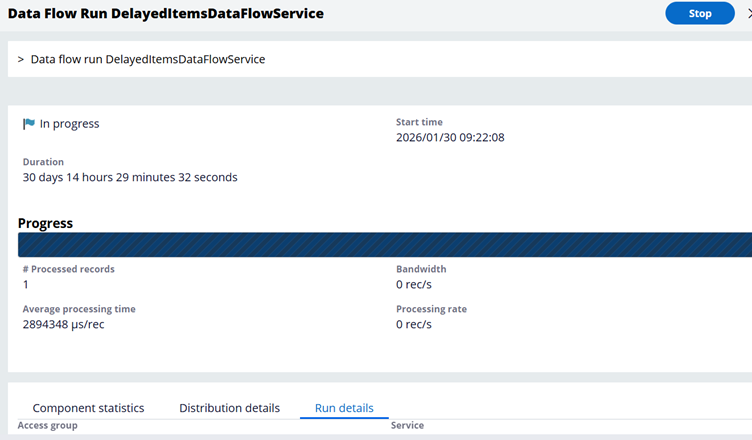Click the striped progress bar

click(x=384, y=245)
